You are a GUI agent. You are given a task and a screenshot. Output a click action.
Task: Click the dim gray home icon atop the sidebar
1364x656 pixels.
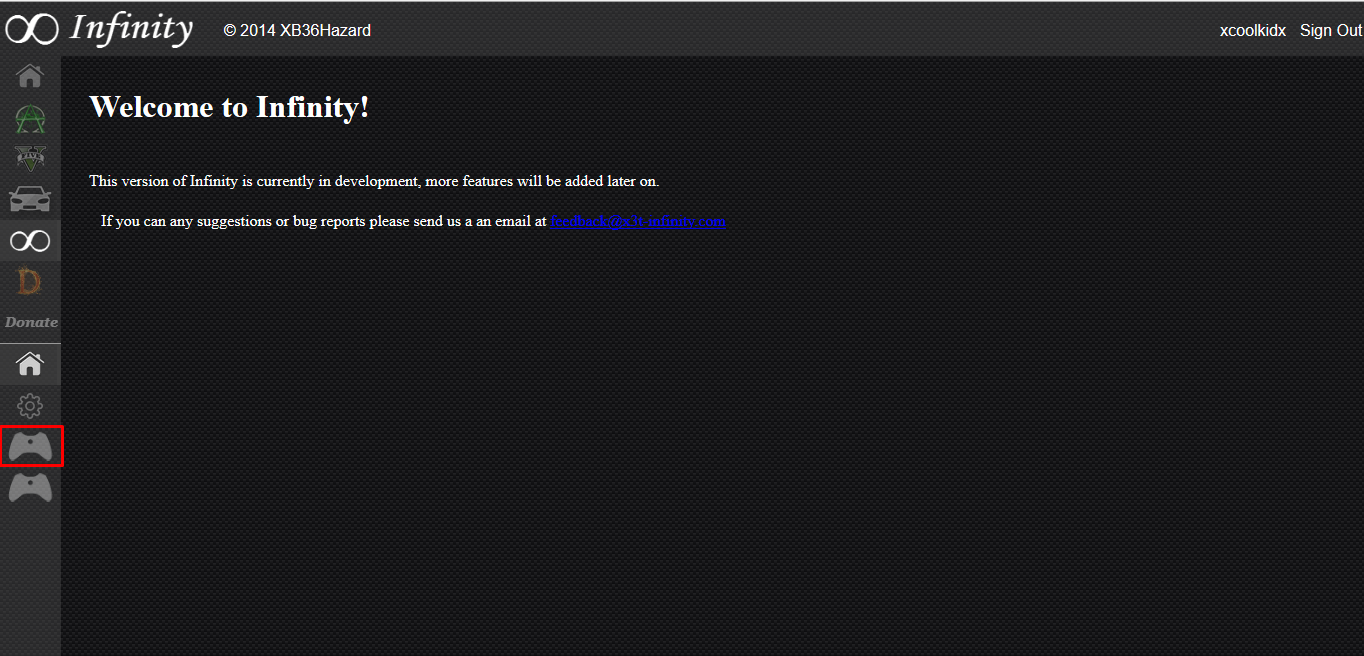(x=30, y=76)
